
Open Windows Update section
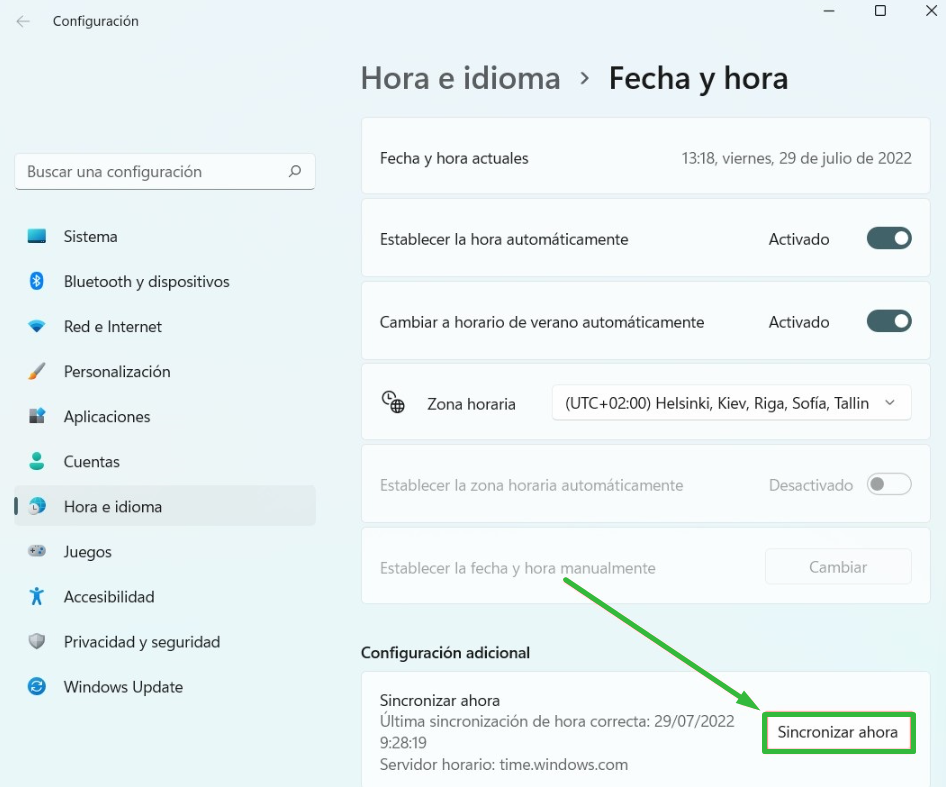coord(165,686)
